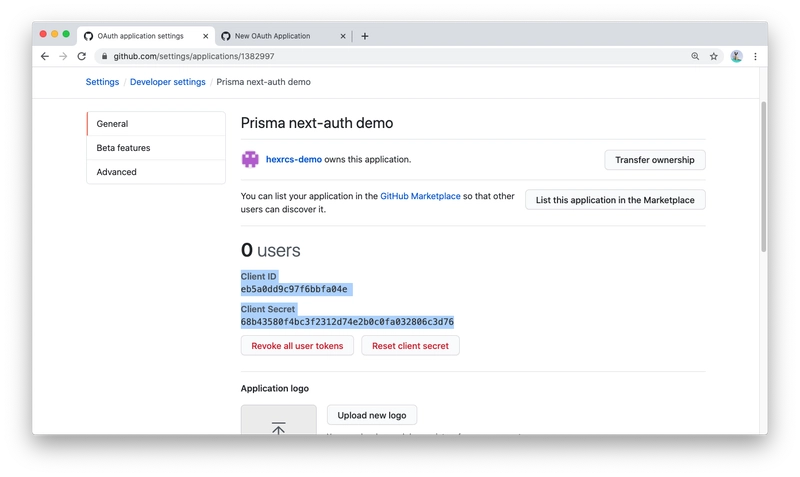Click the Prisma next-auth demo heading
The image size is (800, 477).
pyautogui.click(x=317, y=123)
